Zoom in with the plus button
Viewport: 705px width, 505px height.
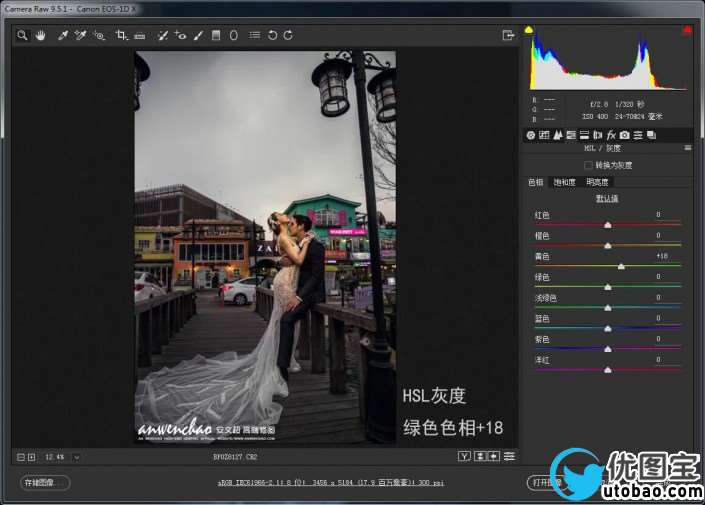31,457
